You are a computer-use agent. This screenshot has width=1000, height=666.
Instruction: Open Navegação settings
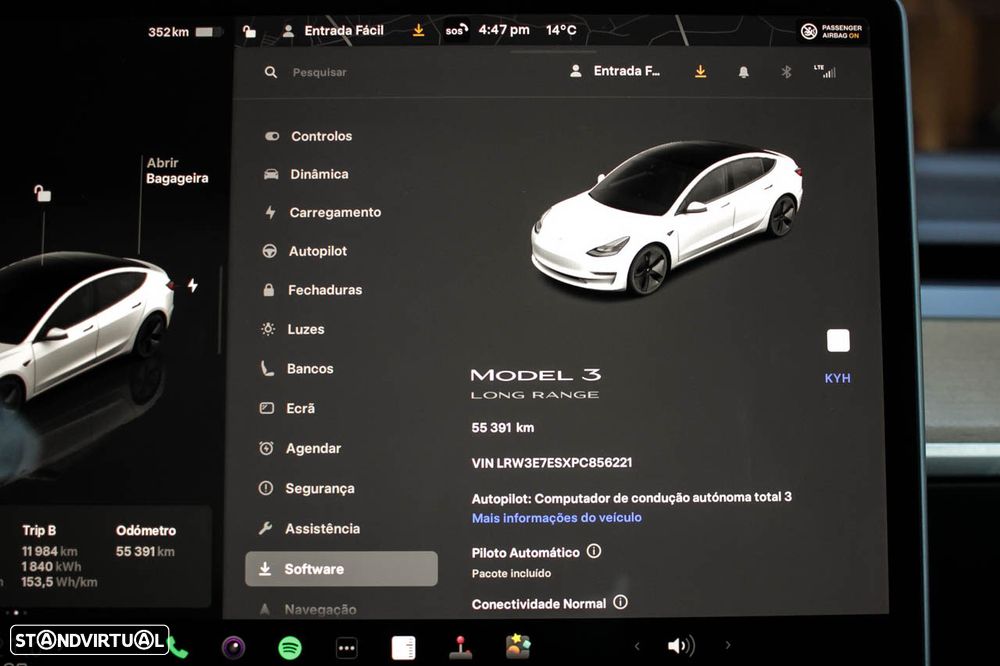[x=307, y=609]
